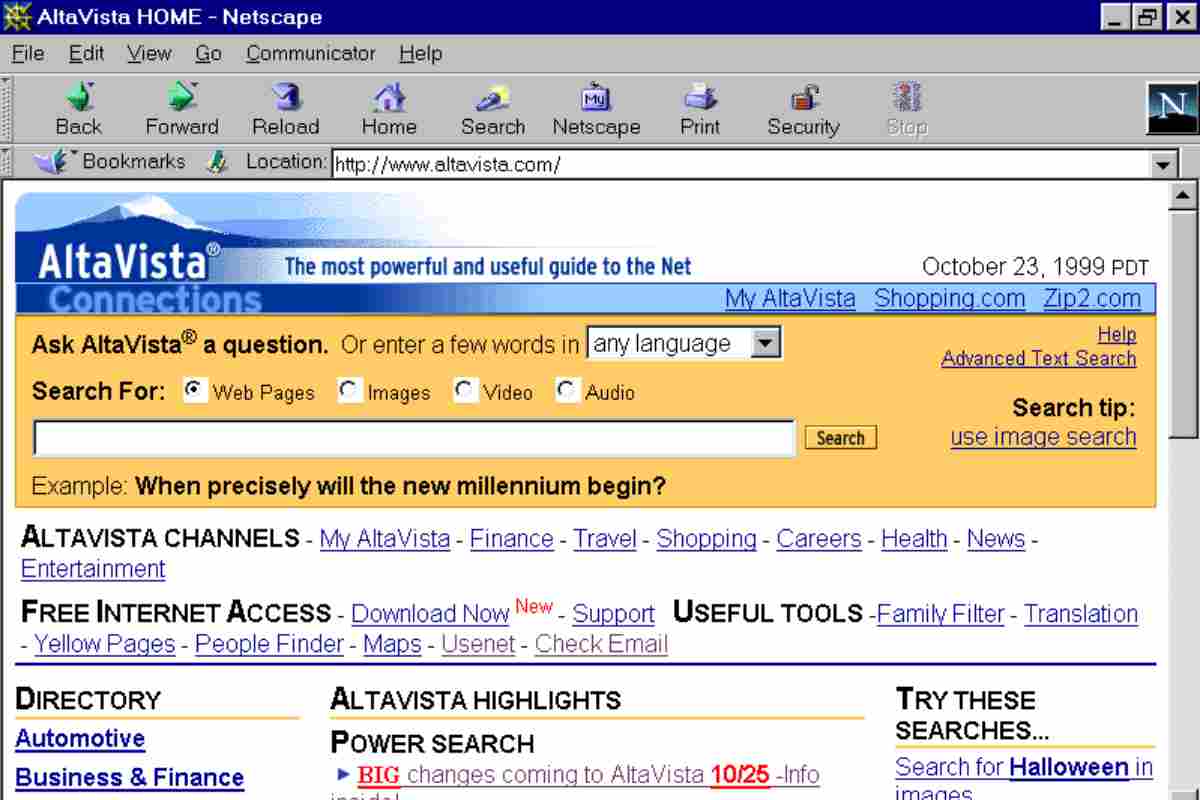This screenshot has height=800, width=1200.
Task: Select the Images search radio button
Action: (349, 391)
